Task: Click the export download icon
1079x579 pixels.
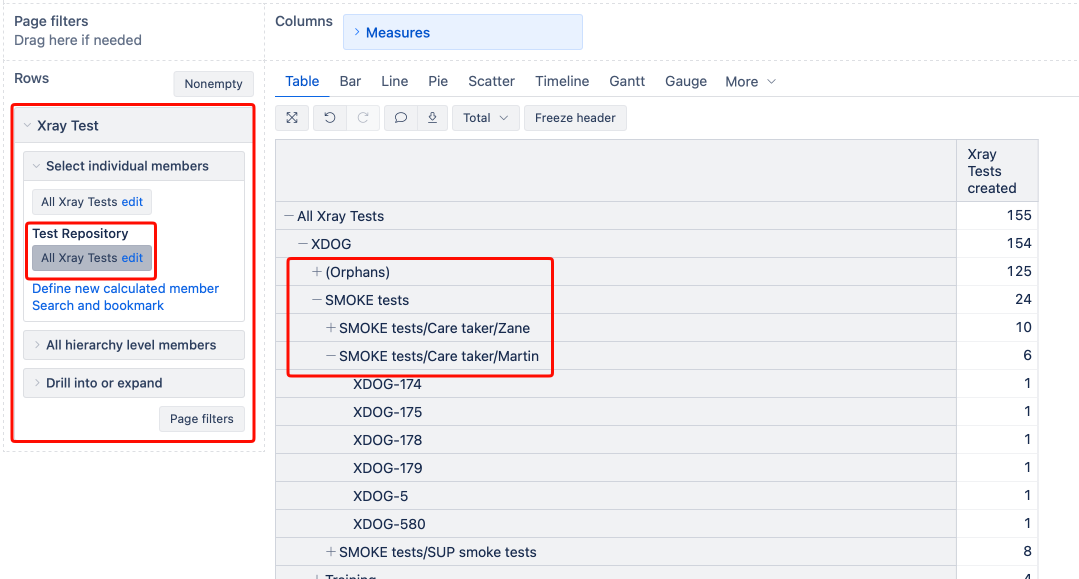Action: (432, 118)
